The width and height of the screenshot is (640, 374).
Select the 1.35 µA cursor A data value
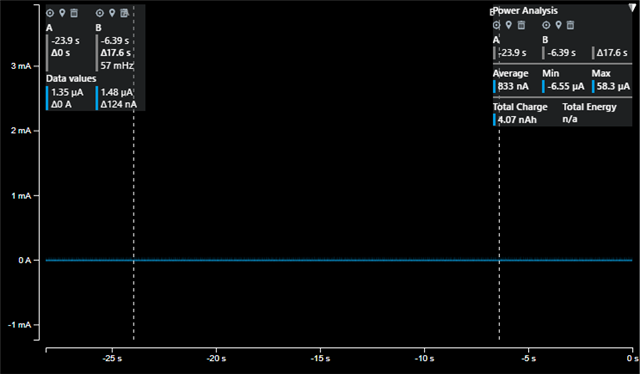tap(67, 92)
